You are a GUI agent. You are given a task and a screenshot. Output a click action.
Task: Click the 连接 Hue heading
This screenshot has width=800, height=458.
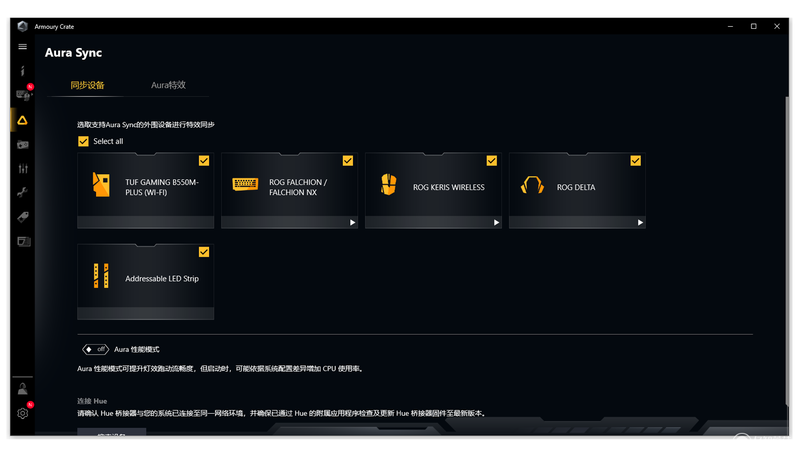tap(92, 401)
